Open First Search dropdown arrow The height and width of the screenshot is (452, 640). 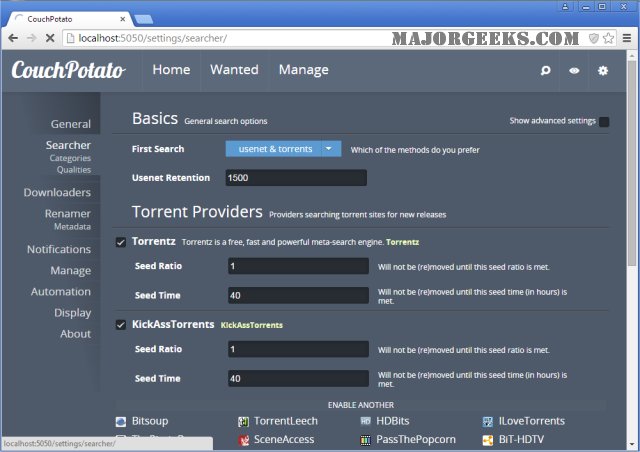[329, 149]
